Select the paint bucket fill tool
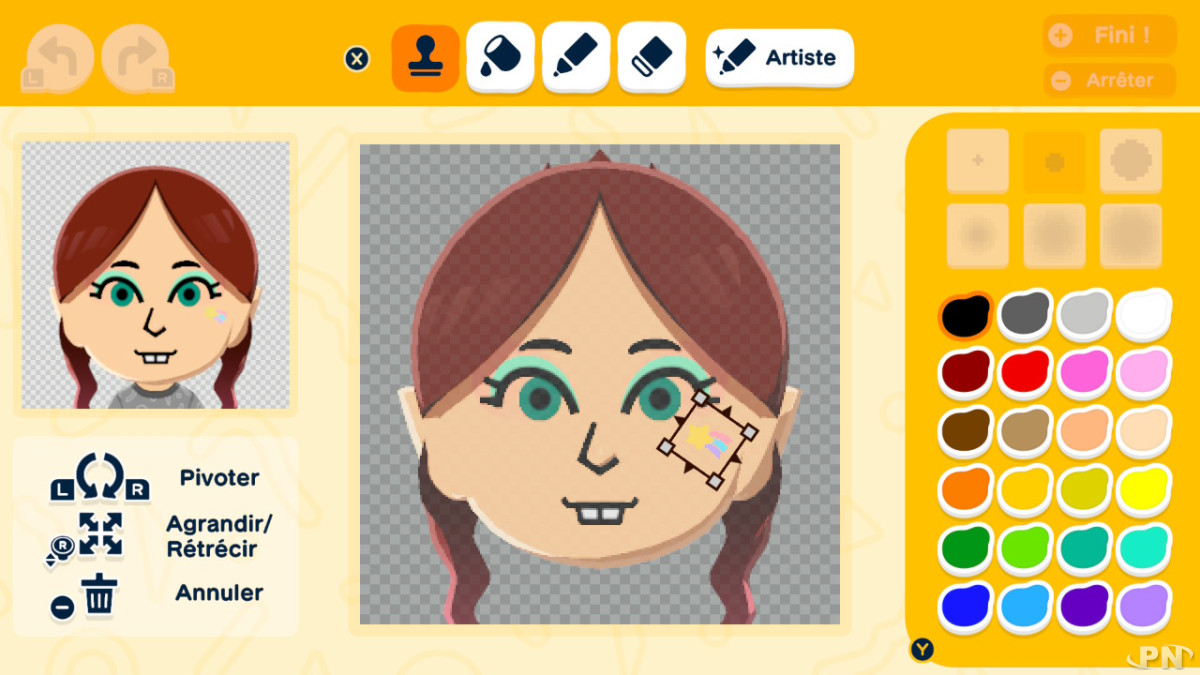This screenshot has width=1200, height=675. pyautogui.click(x=500, y=58)
